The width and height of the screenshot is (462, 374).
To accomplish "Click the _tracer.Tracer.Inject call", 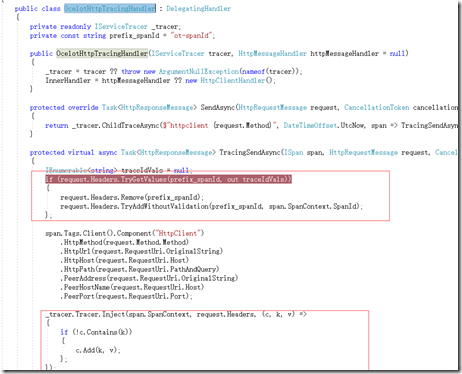I will [176, 314].
